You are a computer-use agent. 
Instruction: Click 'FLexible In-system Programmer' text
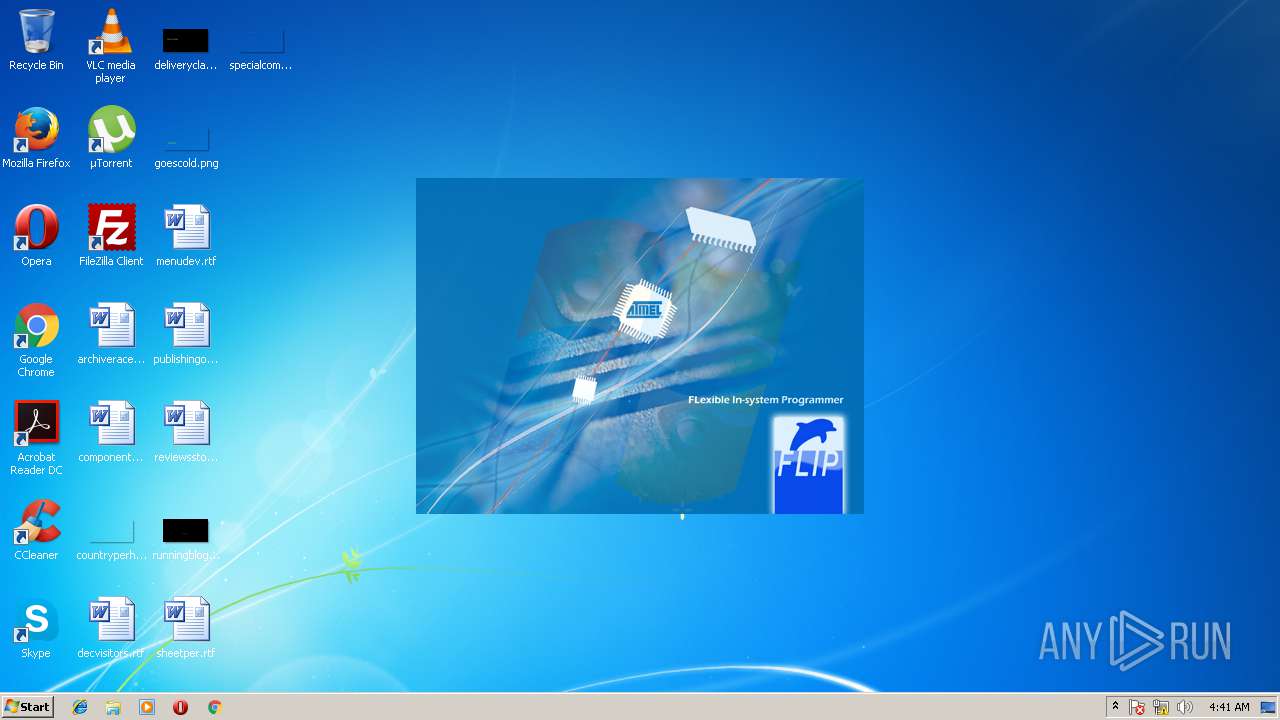(x=765, y=400)
